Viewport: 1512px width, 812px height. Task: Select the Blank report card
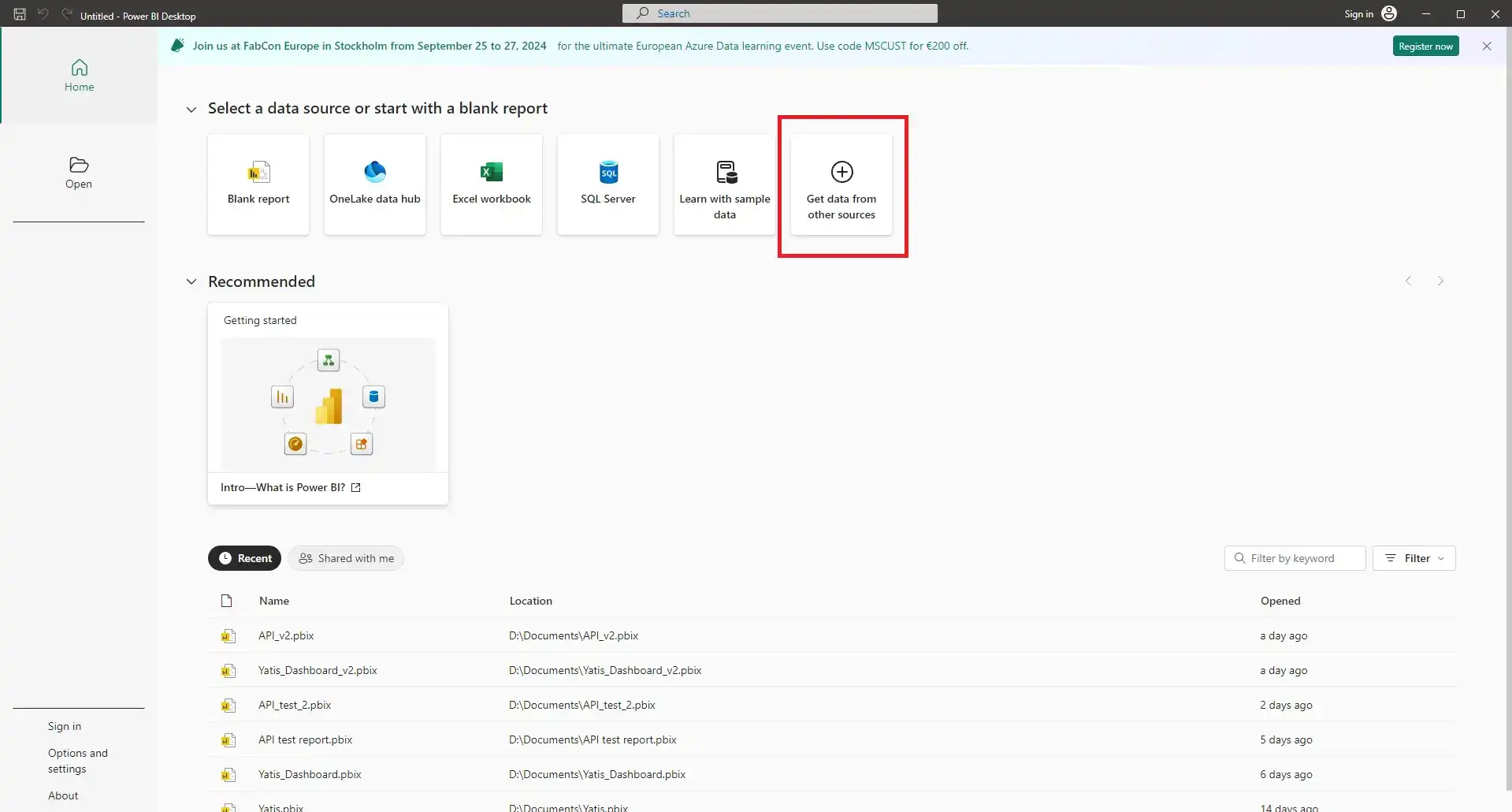pyautogui.click(x=258, y=184)
